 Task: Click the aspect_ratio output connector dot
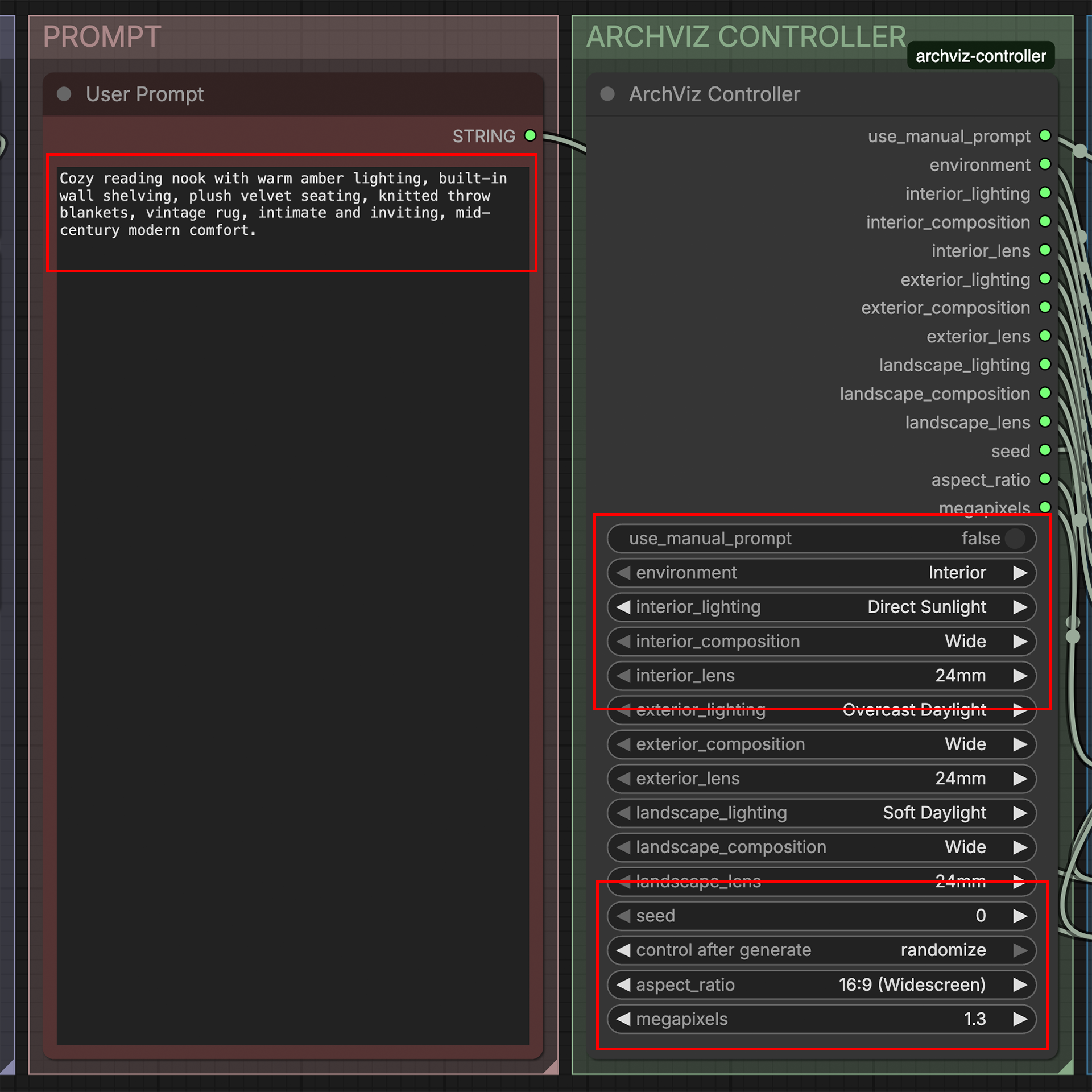[1045, 478]
